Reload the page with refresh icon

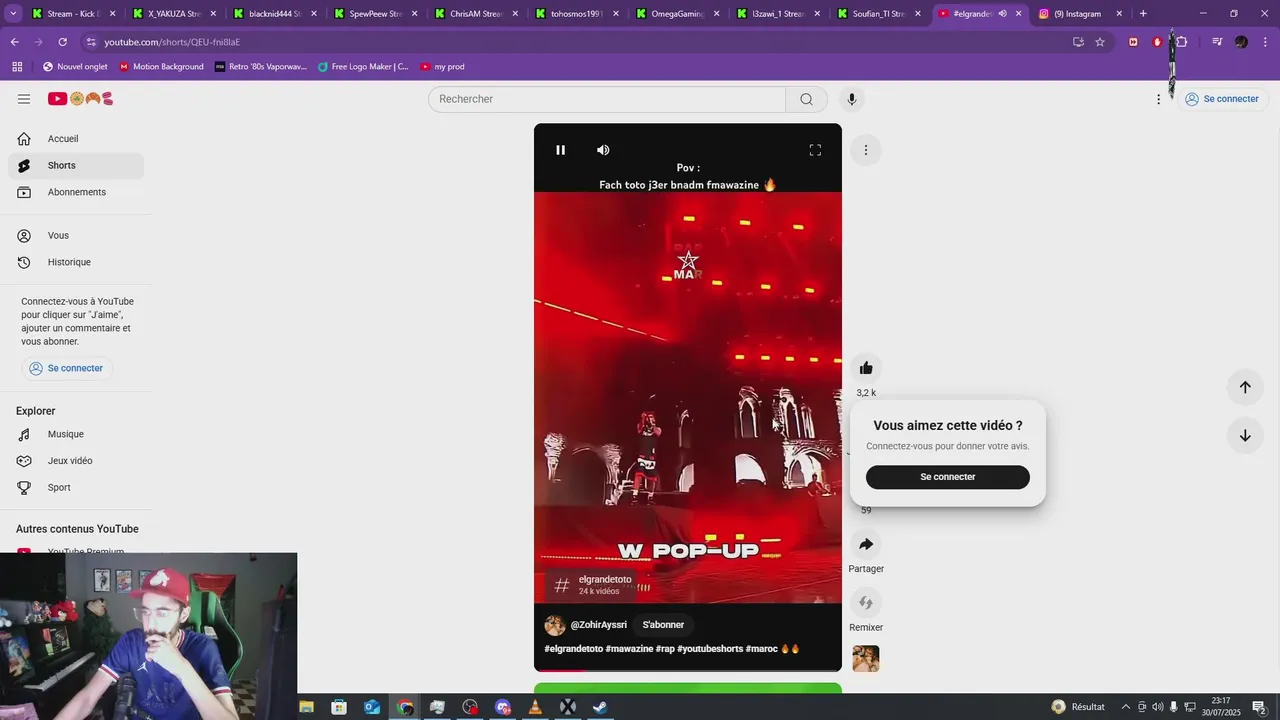coord(62,42)
